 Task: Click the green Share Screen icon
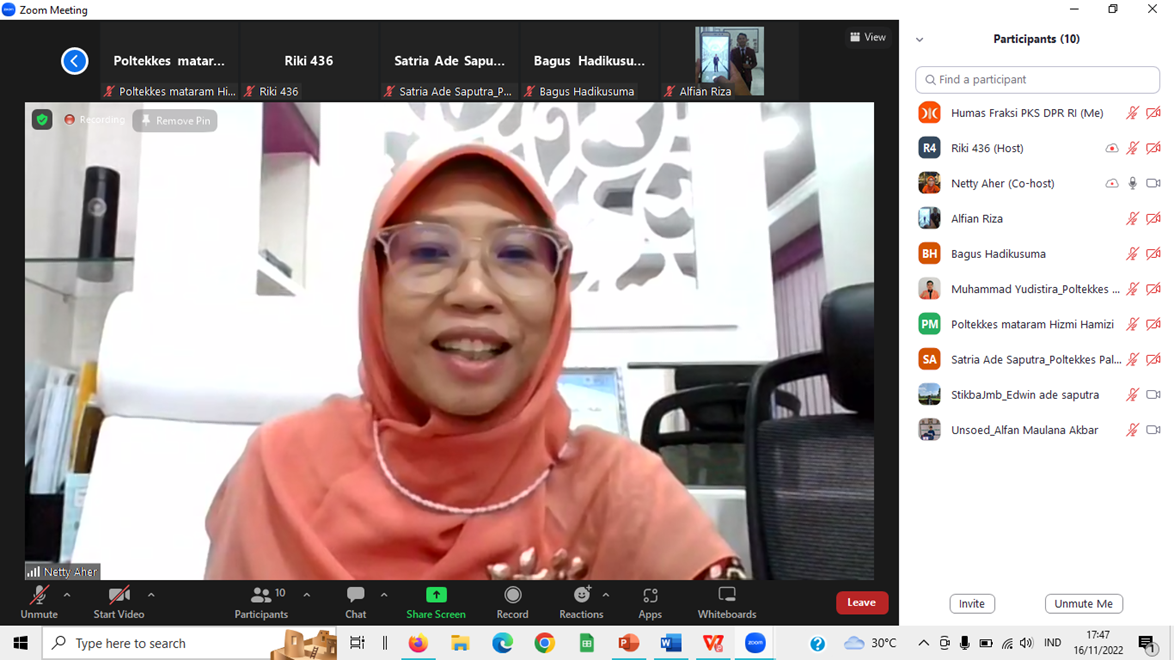click(436, 595)
